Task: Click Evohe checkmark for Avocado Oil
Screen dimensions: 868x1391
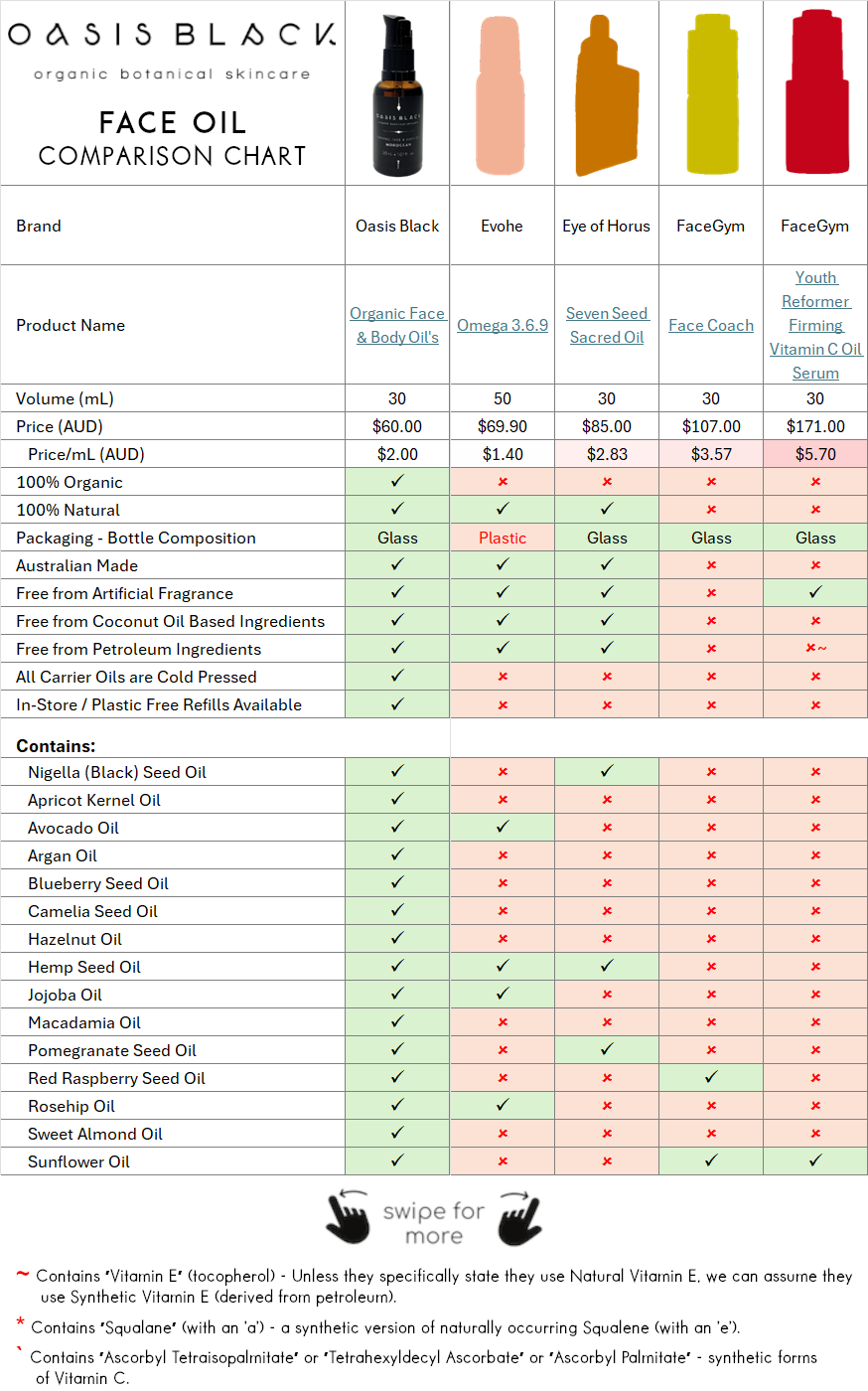Action: [x=503, y=827]
